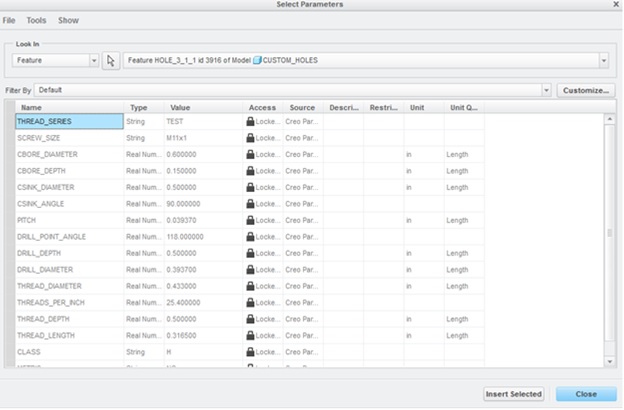This screenshot has width=624, height=410.
Task: Open the Show menu
Action: [x=68, y=20]
